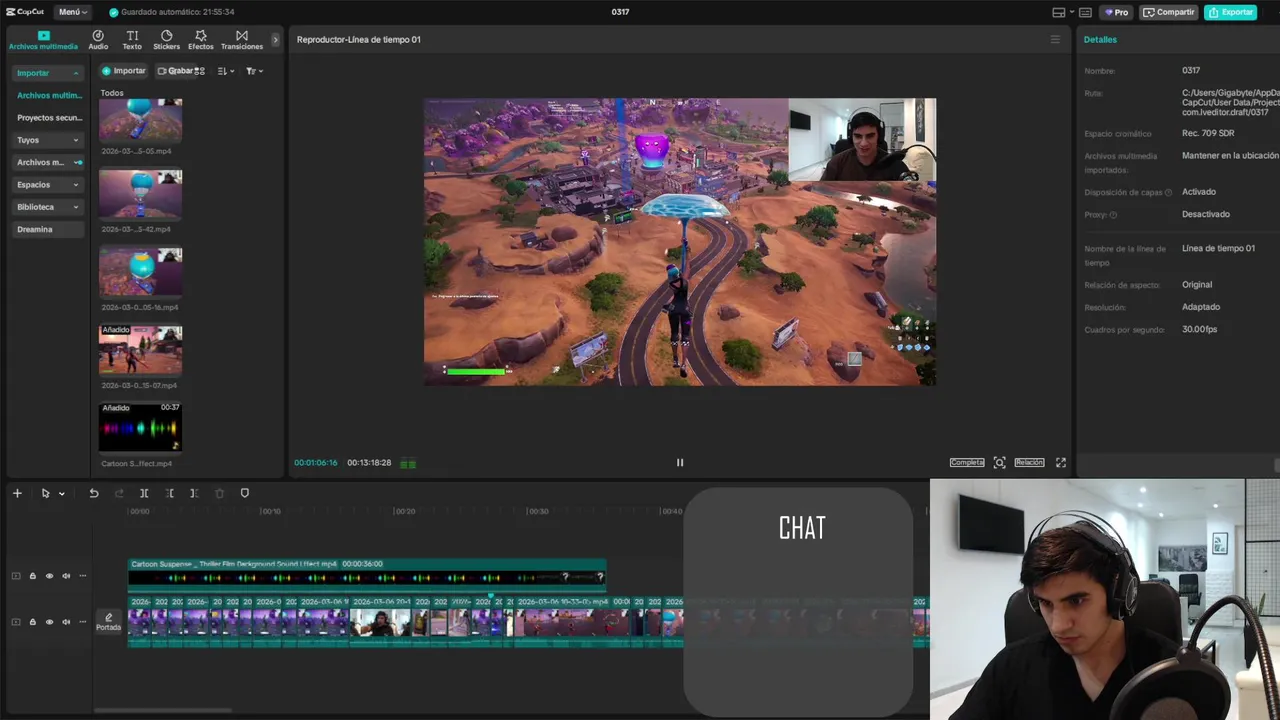This screenshot has height=720, width=1280.
Task: Click the Portada cover button
Action: 108,622
